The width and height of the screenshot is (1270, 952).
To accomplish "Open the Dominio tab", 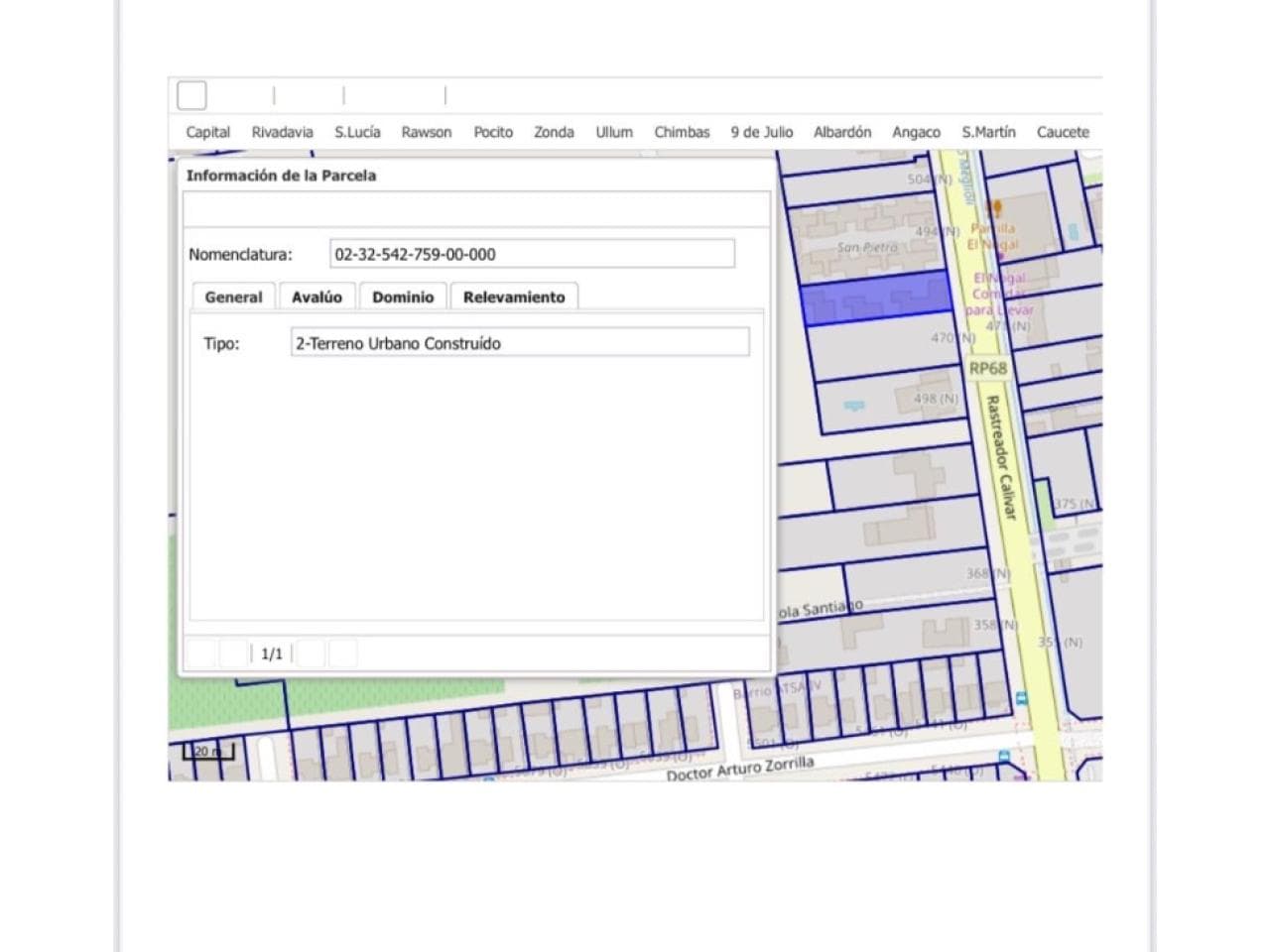I will [x=403, y=297].
